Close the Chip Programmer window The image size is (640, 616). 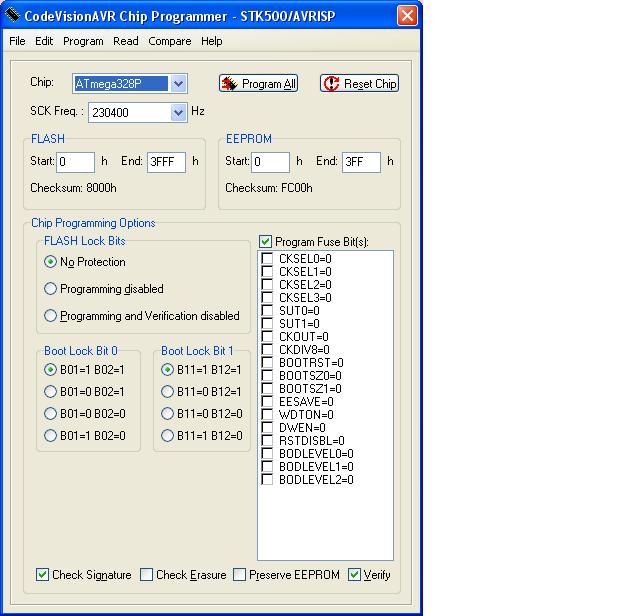pos(407,16)
